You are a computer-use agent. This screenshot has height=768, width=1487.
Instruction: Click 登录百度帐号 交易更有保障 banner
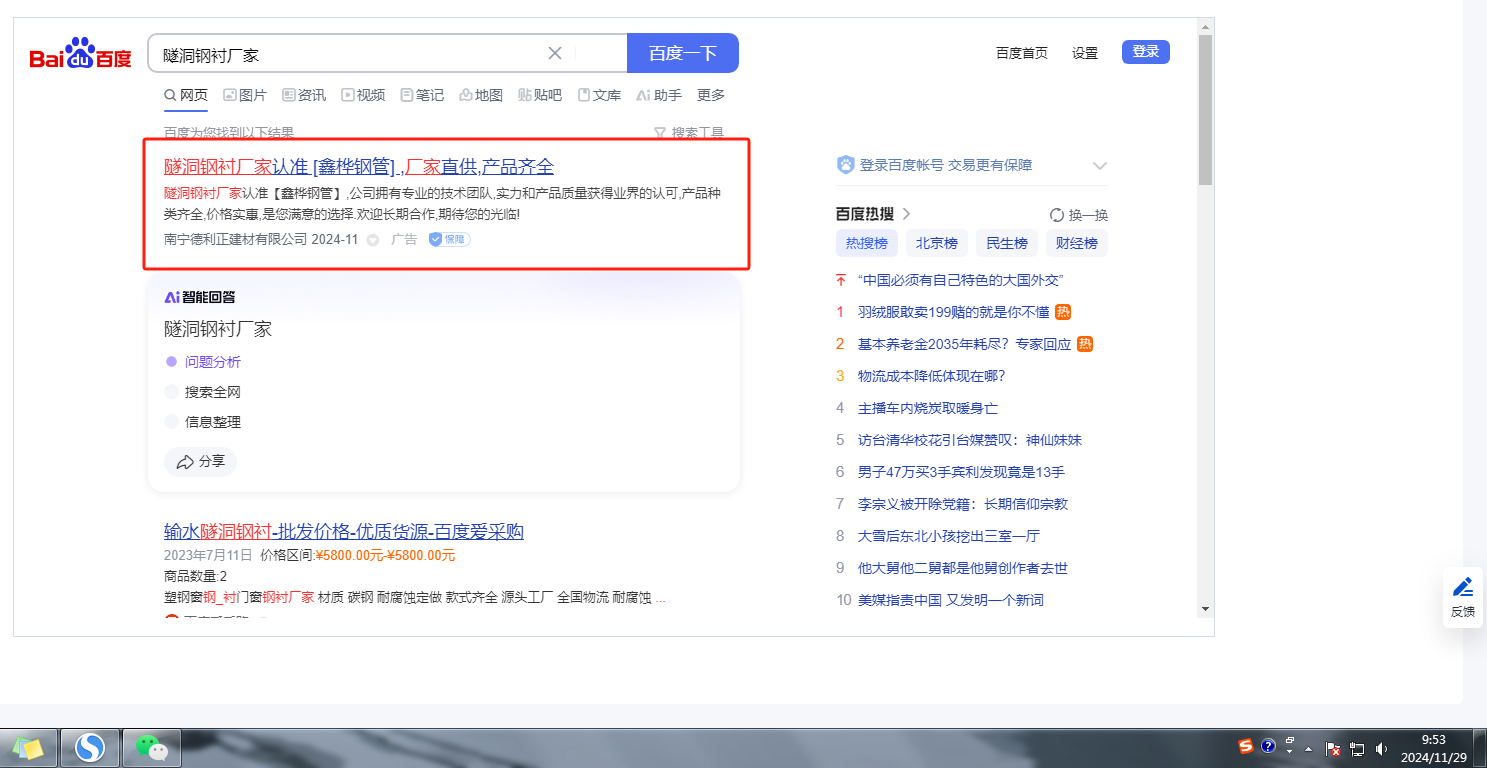pyautogui.click(x=946, y=165)
